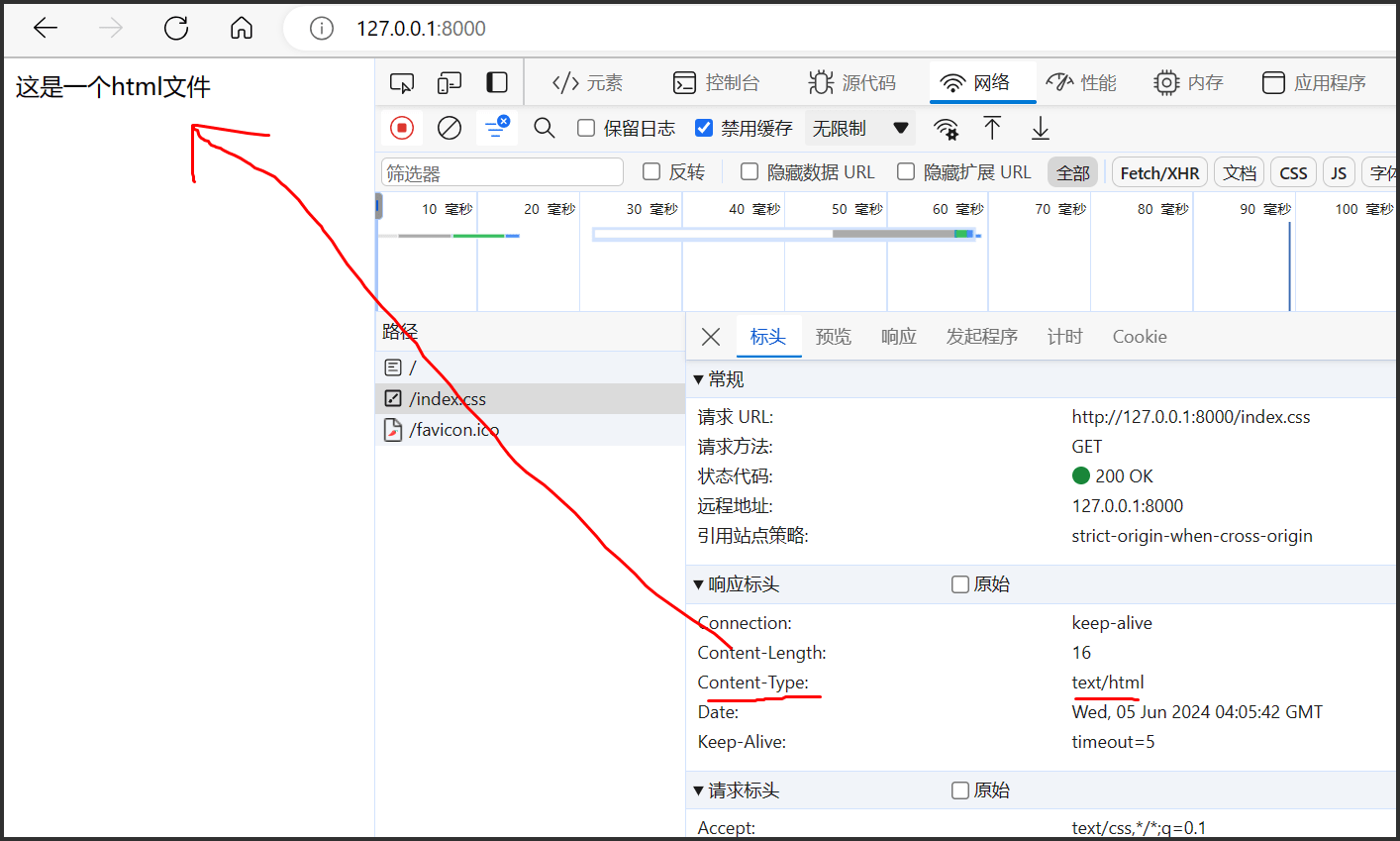Filter by CSS type

click(x=1293, y=172)
